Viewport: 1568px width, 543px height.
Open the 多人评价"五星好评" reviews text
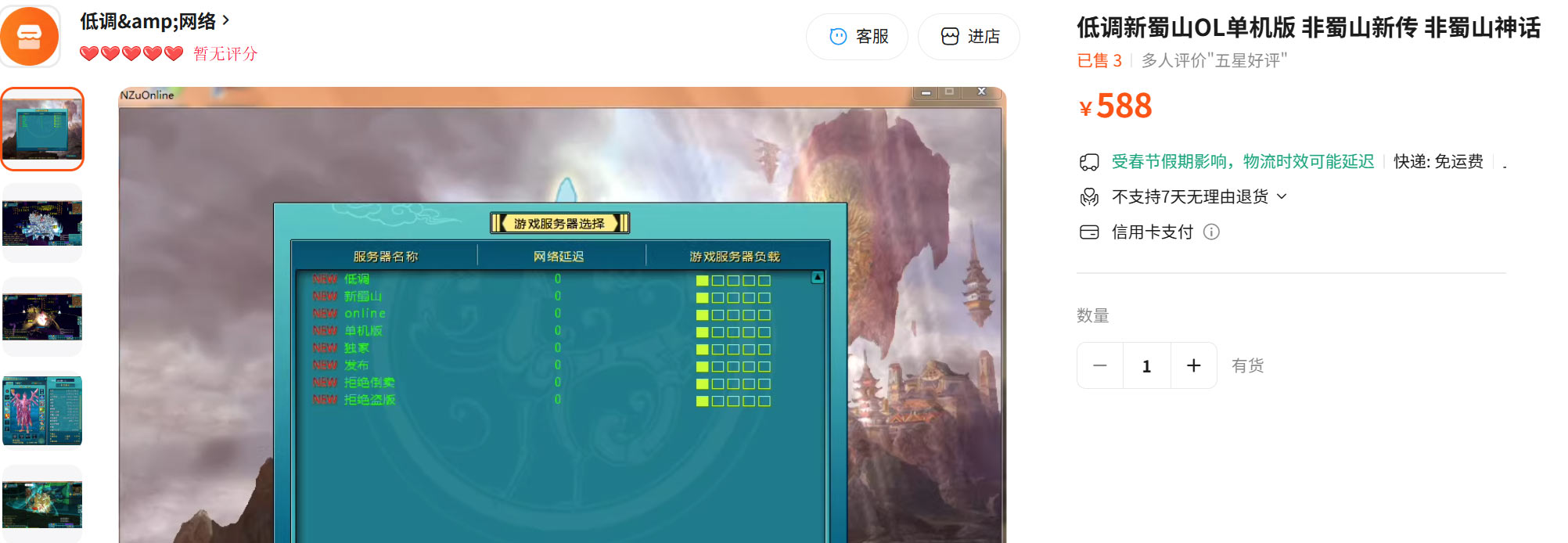(x=1214, y=61)
